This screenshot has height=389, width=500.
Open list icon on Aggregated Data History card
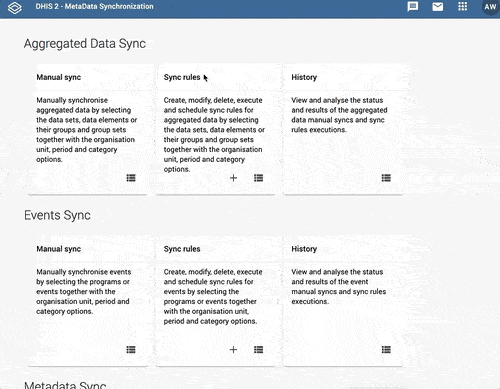(386, 178)
